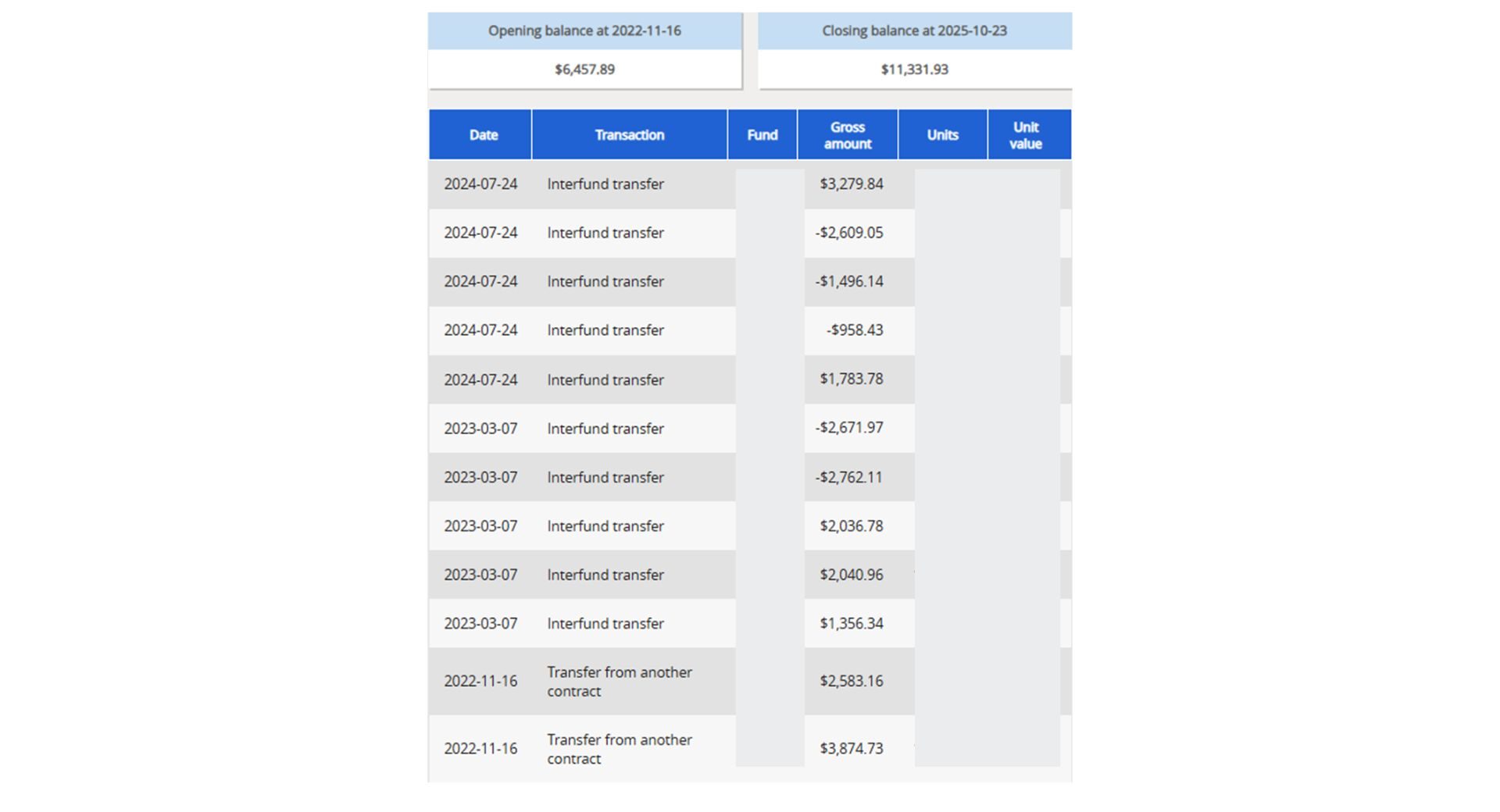
Task: Click the $1,783.78 gross amount
Action: pos(851,379)
